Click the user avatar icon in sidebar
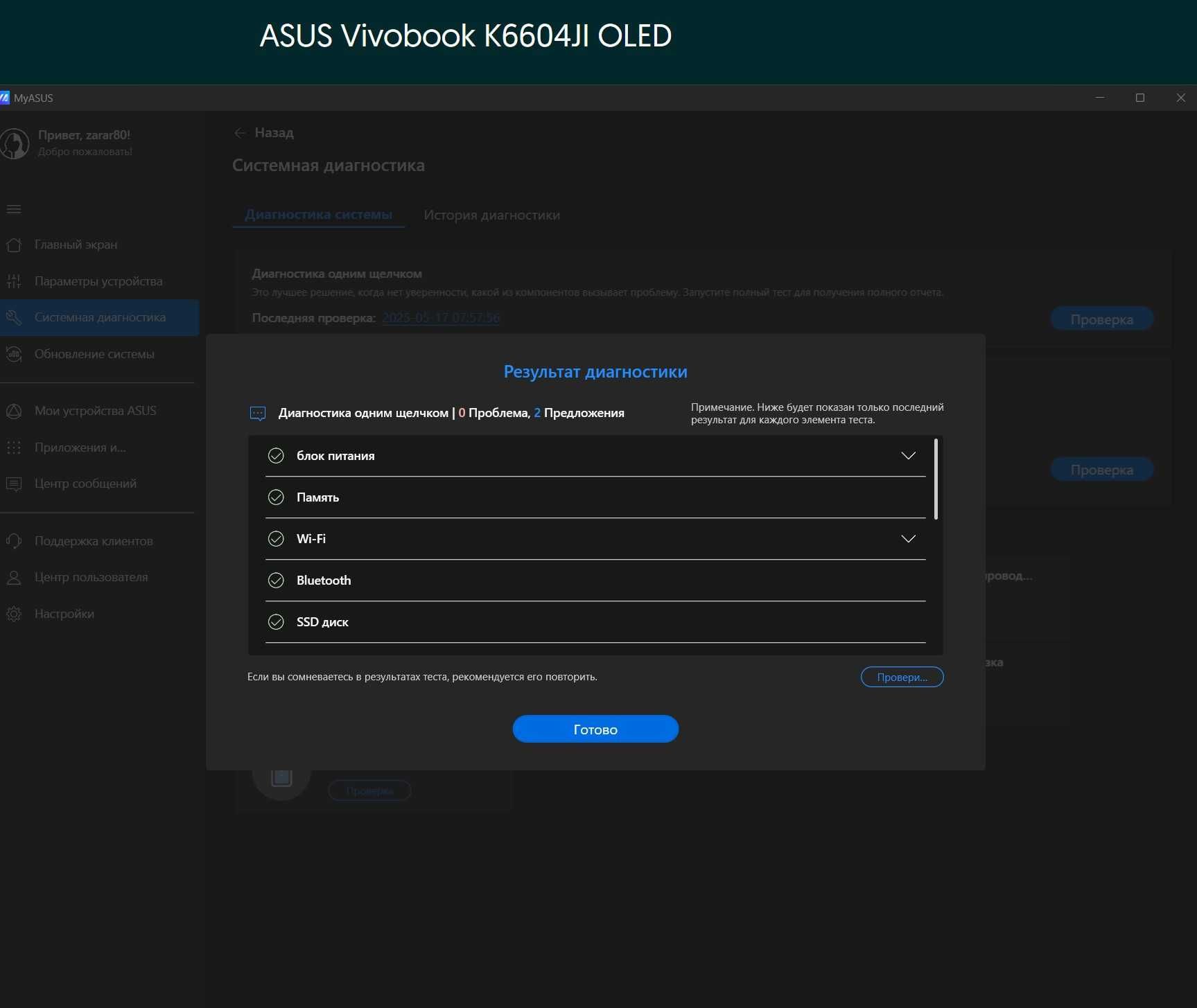Viewport: 1197px width, 1008px height. (x=13, y=143)
